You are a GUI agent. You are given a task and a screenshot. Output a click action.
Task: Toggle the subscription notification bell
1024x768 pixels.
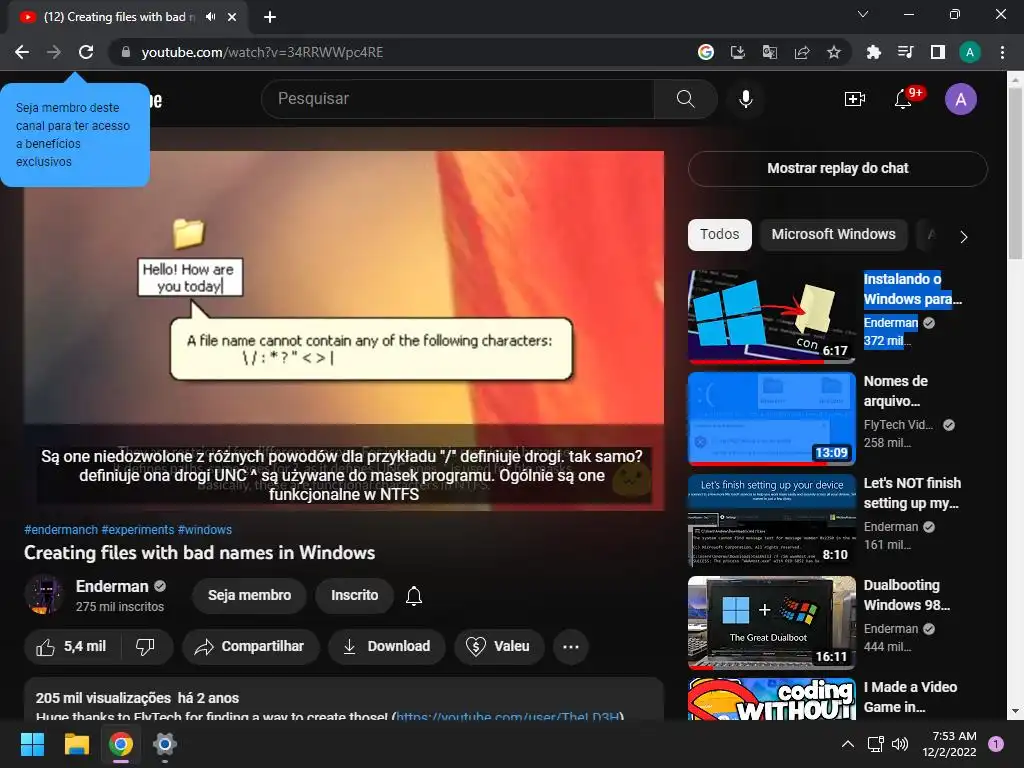414,596
